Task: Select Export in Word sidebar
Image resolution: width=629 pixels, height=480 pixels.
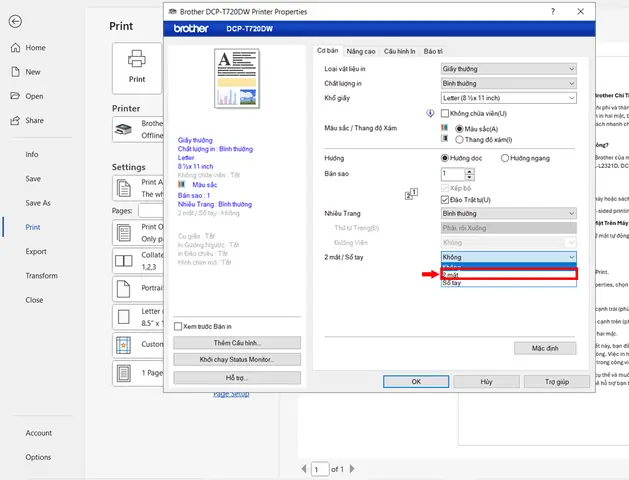Action: click(36, 251)
